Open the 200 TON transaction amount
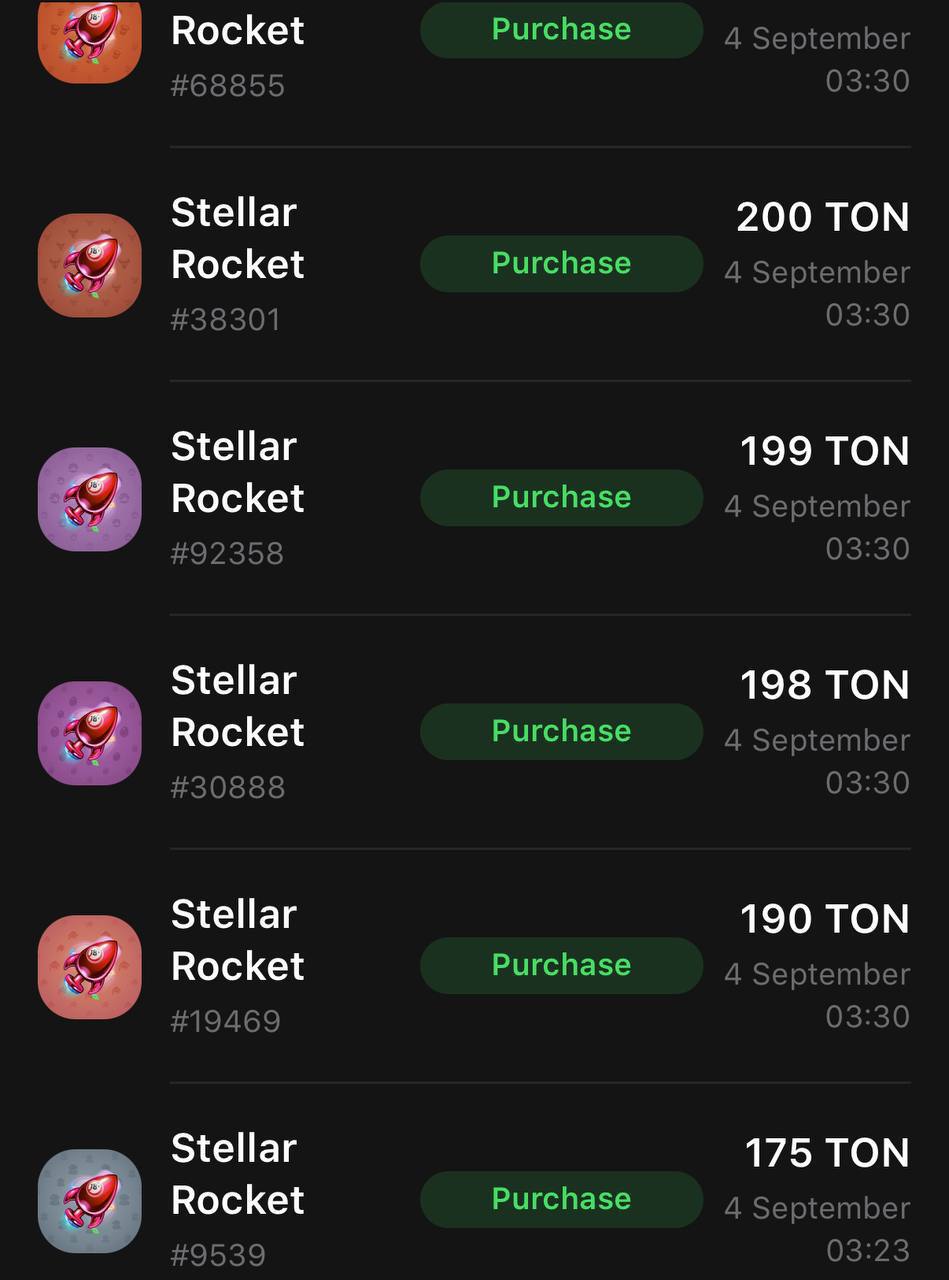 [x=823, y=217]
